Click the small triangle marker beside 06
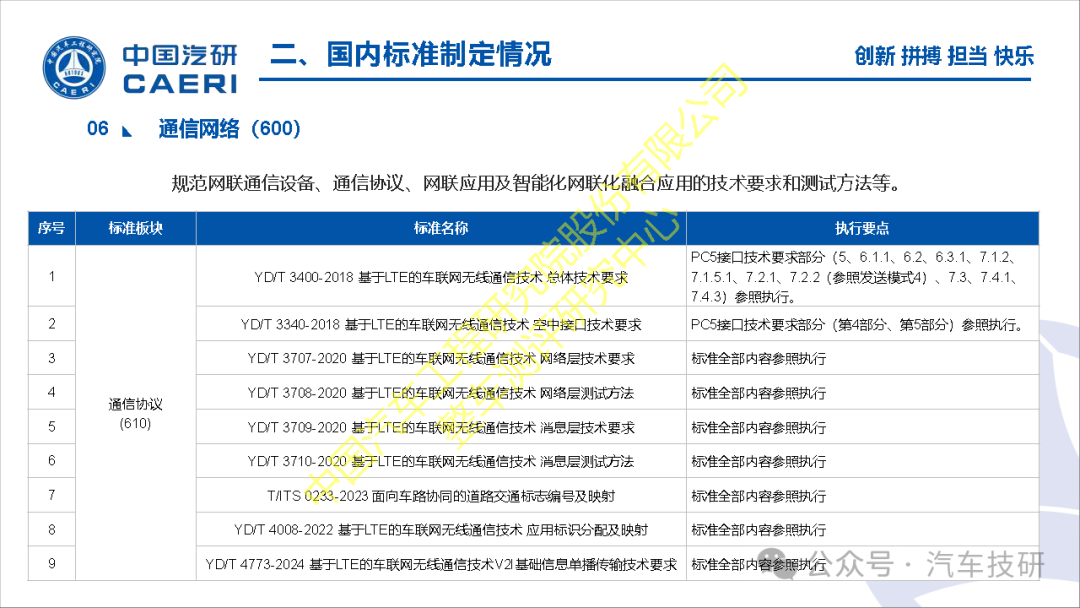 [x=127, y=131]
